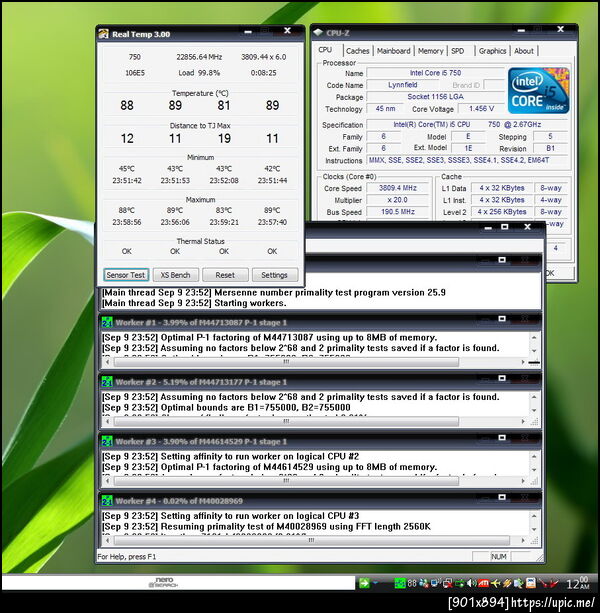Screen dimensions: 600x613
Task: Click the 'x 20.0' multiplier value
Action: [x=398, y=200]
